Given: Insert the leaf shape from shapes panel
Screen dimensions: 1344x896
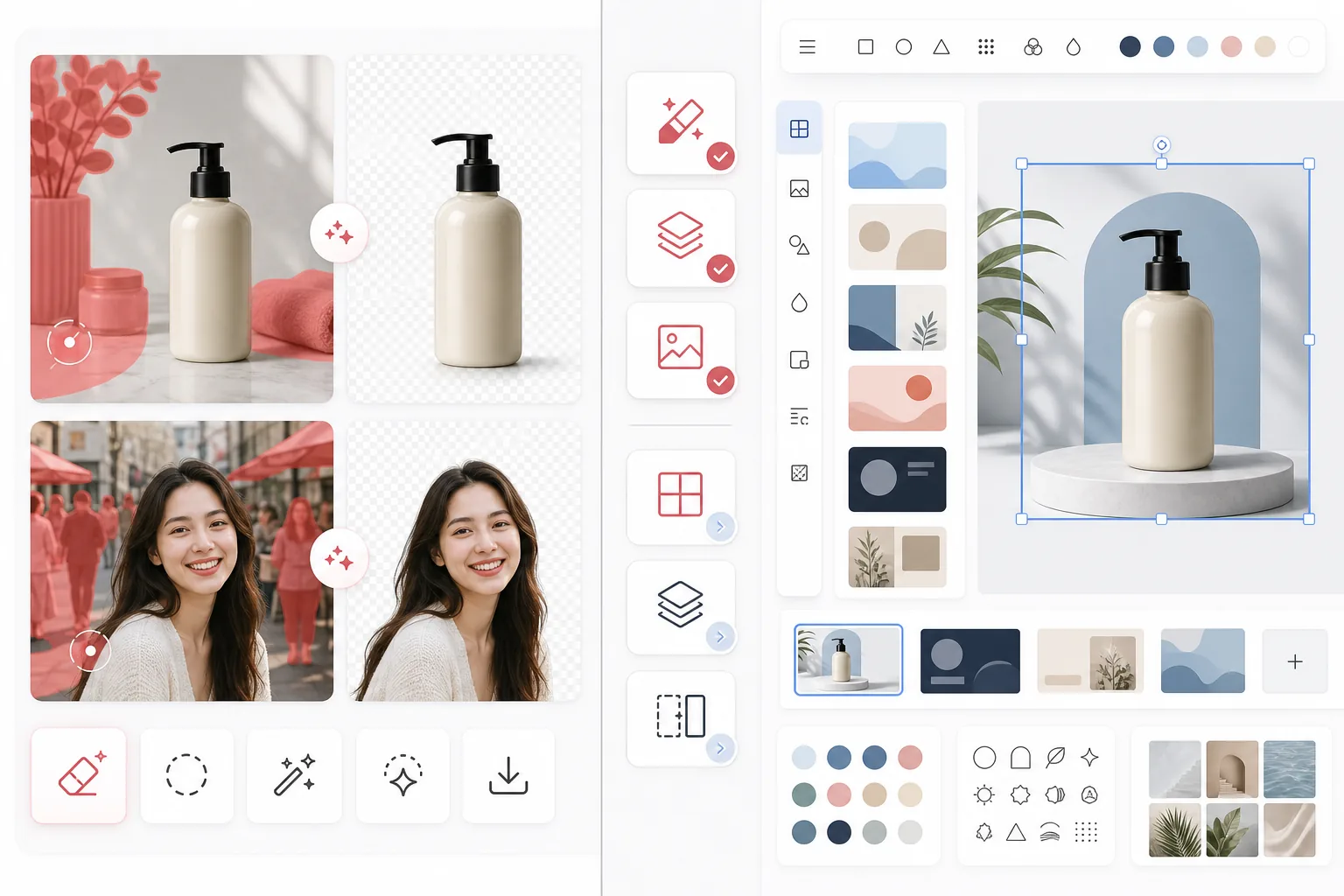Looking at the screenshot, I should pos(1055,757).
